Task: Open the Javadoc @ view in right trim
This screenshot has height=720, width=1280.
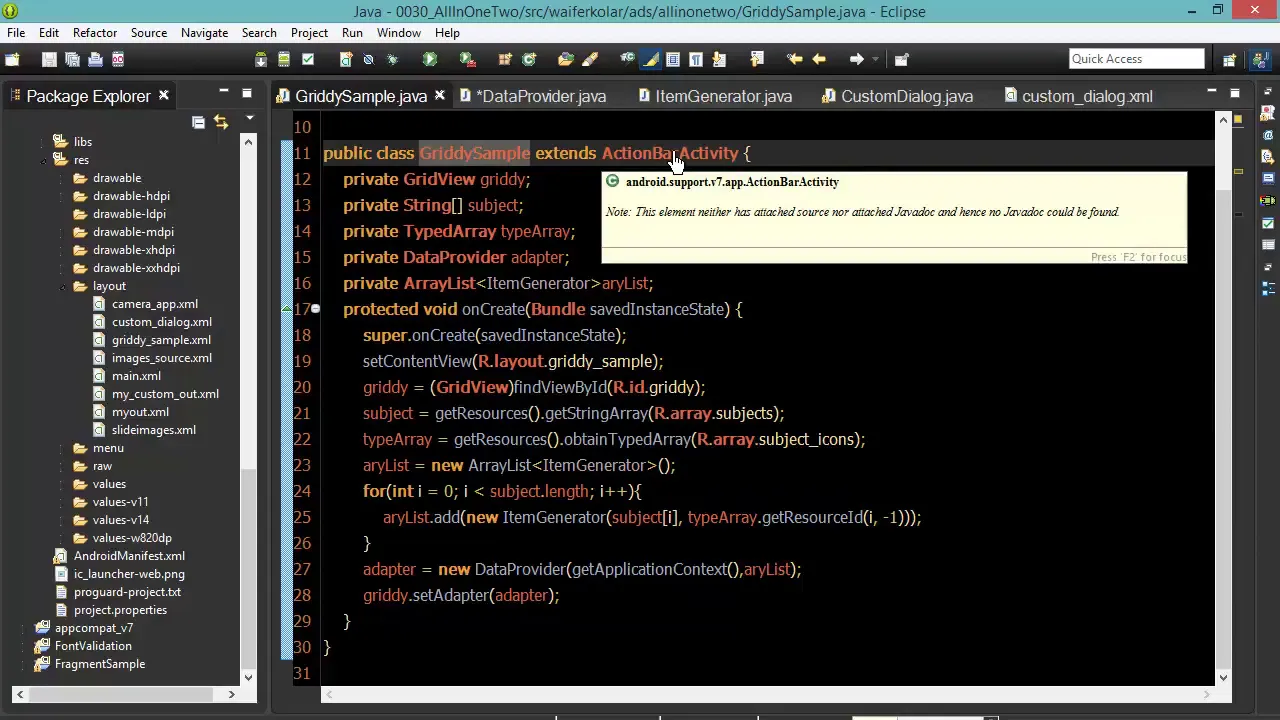Action: 1268,134
